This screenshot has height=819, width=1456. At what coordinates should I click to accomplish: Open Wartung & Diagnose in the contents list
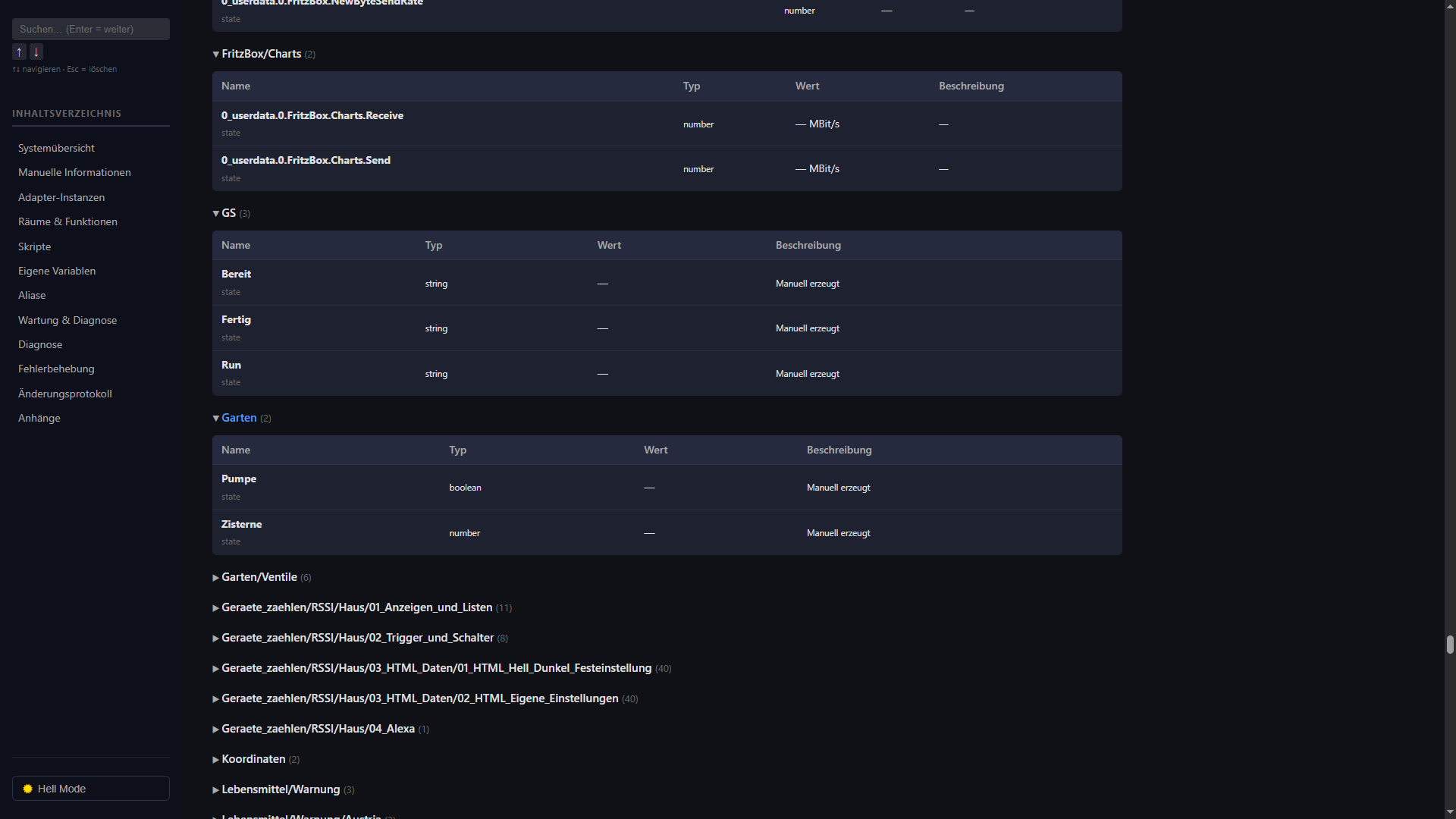tap(67, 320)
